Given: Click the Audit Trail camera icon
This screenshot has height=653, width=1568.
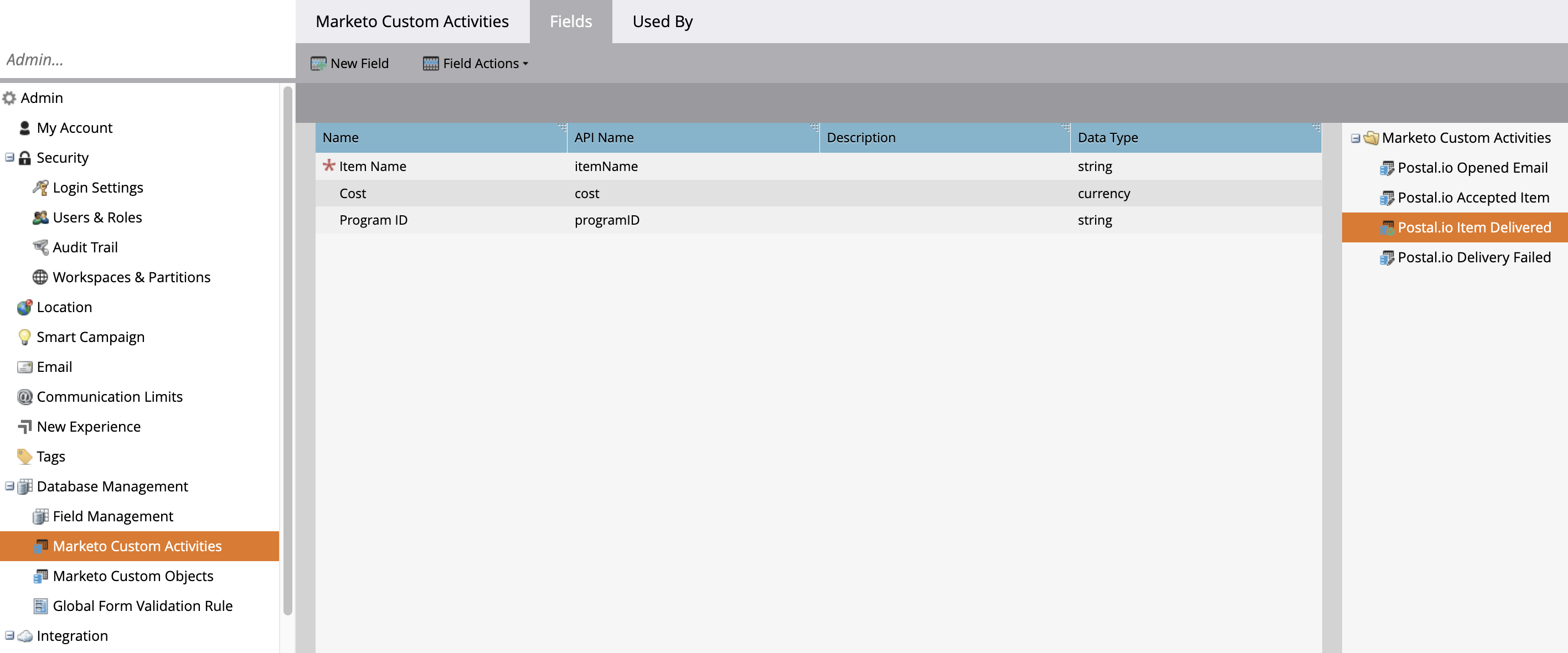Looking at the screenshot, I should tap(40, 247).
